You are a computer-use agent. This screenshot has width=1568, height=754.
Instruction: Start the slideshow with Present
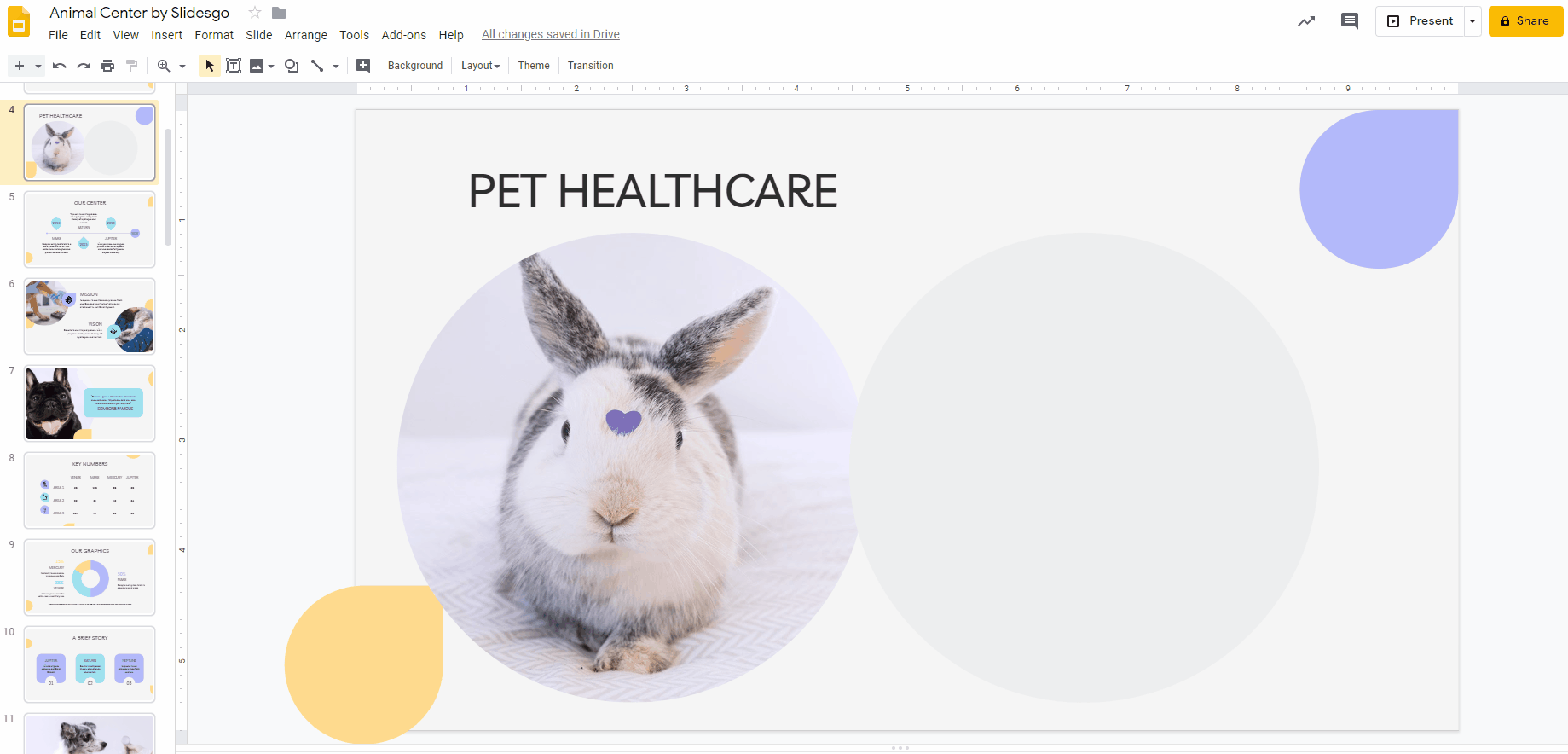[1420, 21]
